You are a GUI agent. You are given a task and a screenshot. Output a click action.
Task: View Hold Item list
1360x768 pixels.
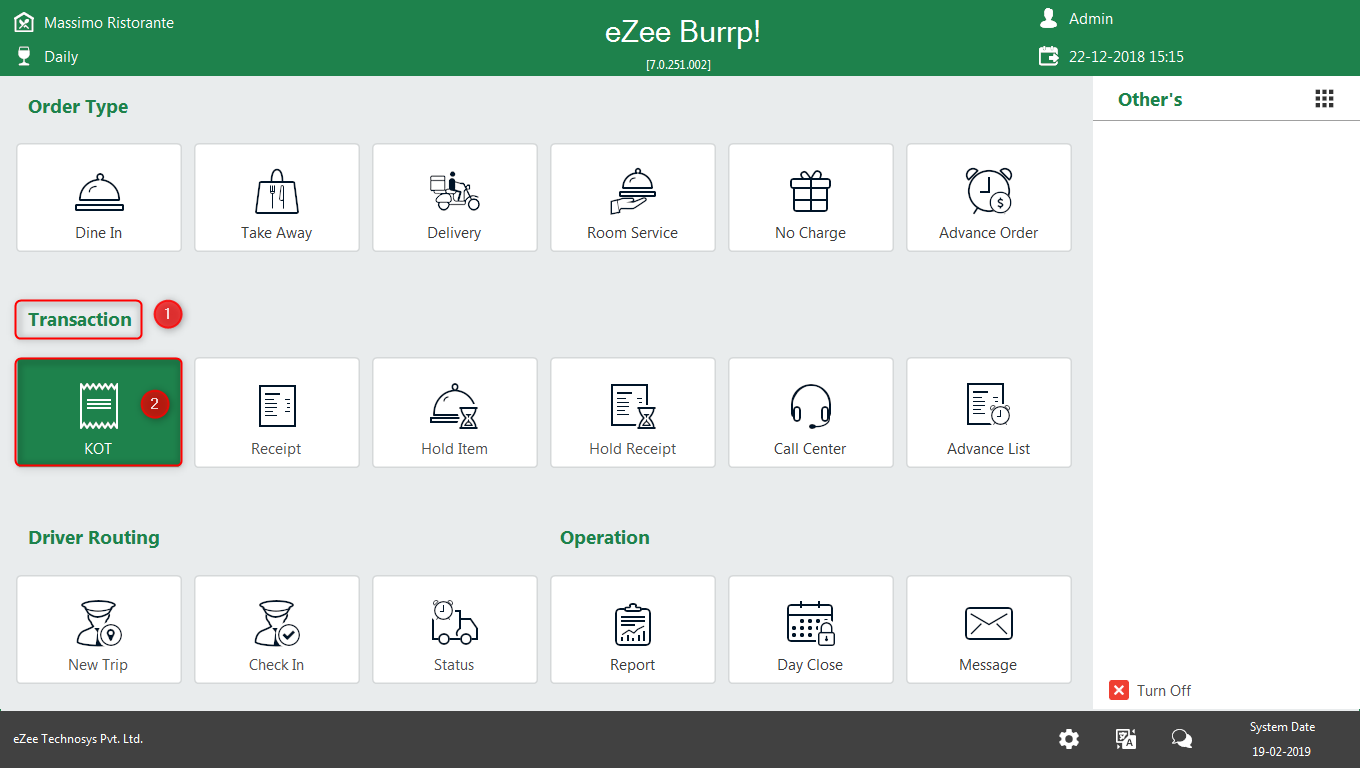coord(455,413)
